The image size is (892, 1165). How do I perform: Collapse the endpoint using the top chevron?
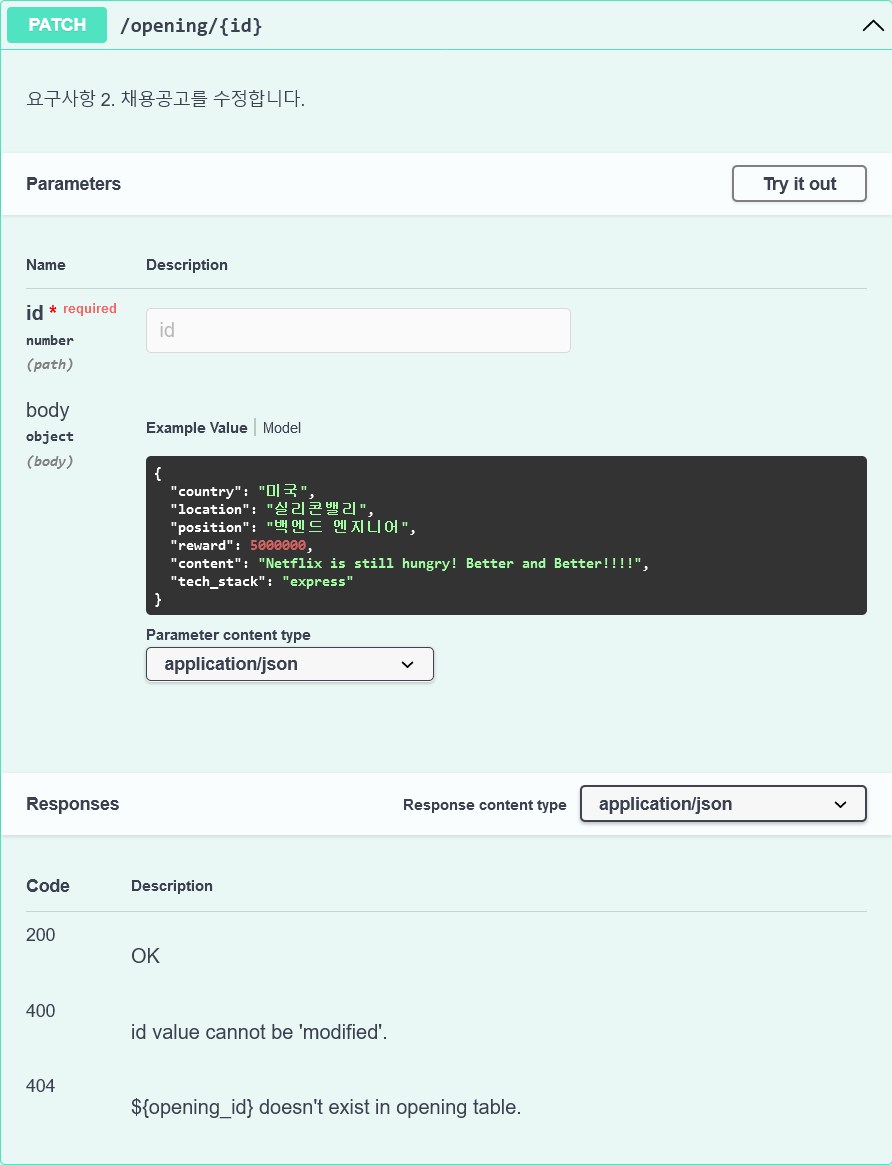pyautogui.click(x=872, y=25)
